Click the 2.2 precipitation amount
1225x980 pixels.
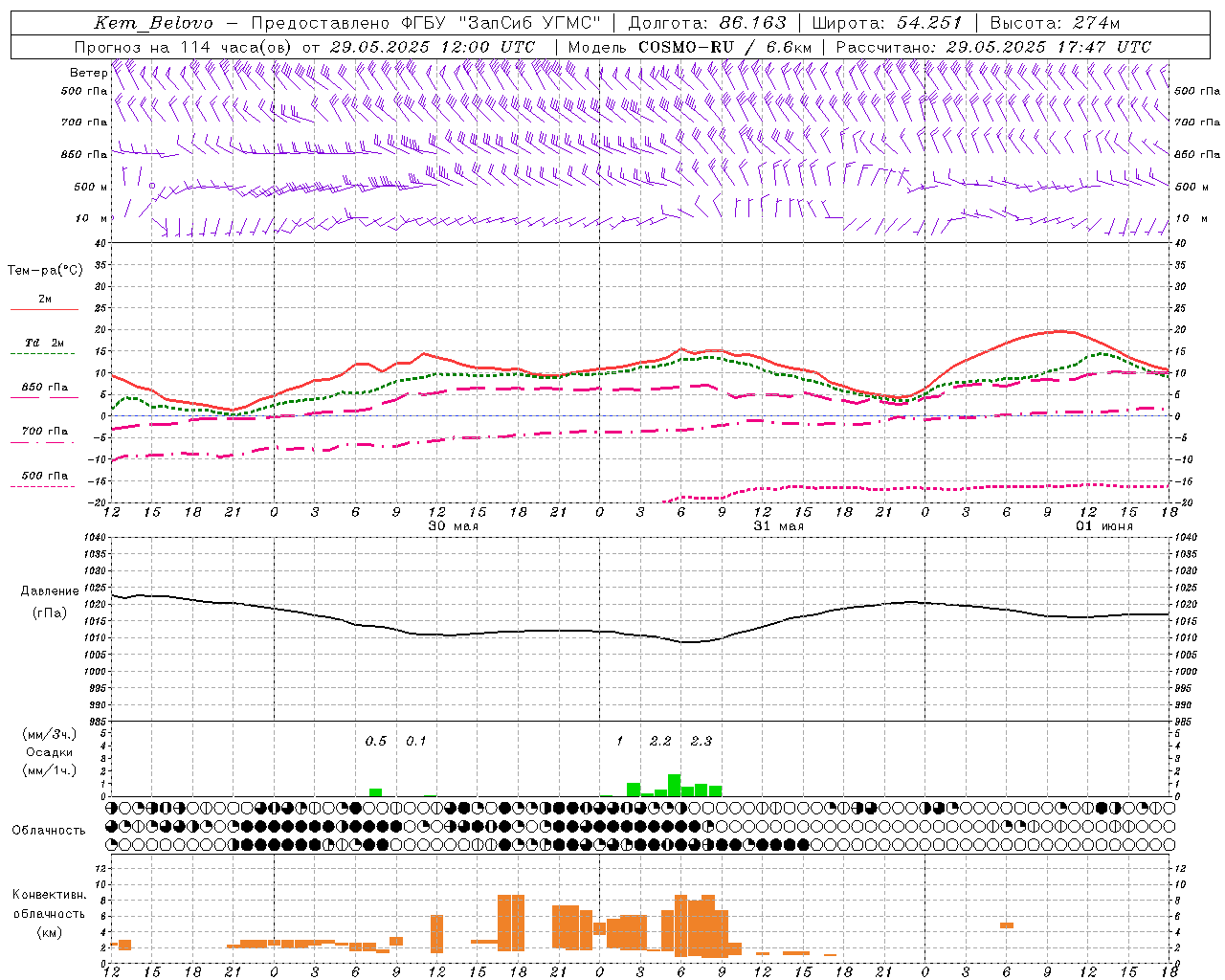point(660,741)
